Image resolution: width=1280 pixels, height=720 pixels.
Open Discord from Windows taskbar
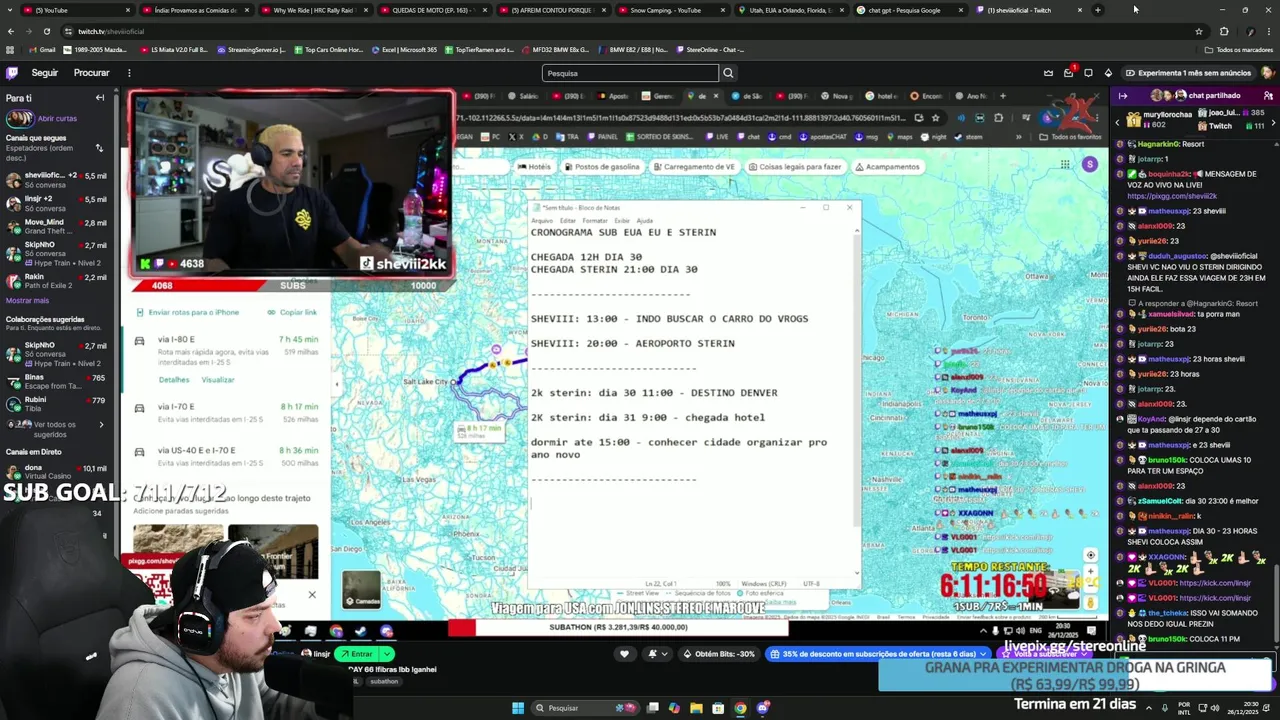(x=762, y=708)
